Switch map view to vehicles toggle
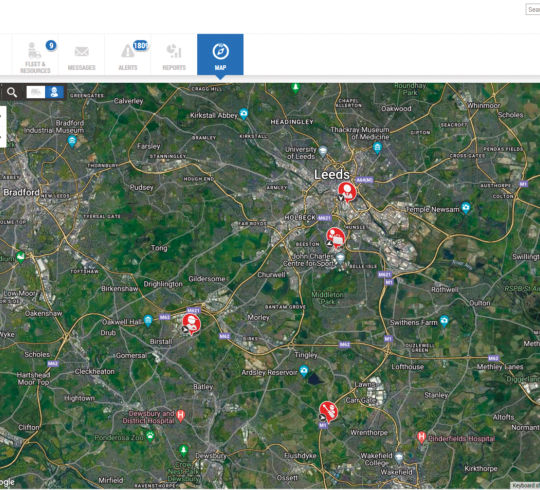The width and height of the screenshot is (540, 490). point(36,92)
